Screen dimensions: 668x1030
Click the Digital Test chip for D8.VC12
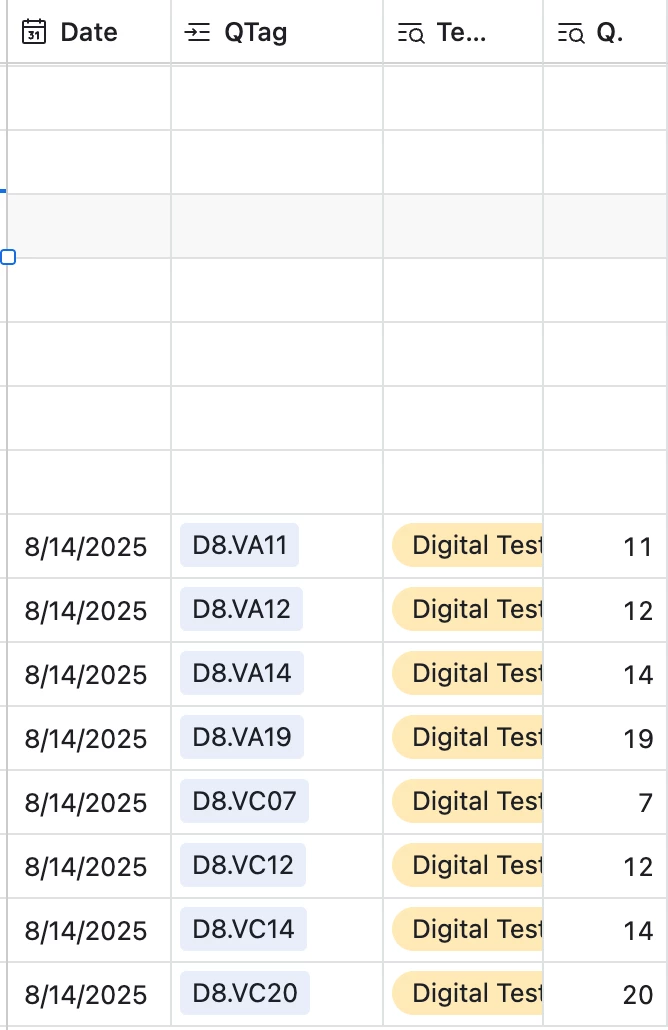(x=467, y=865)
